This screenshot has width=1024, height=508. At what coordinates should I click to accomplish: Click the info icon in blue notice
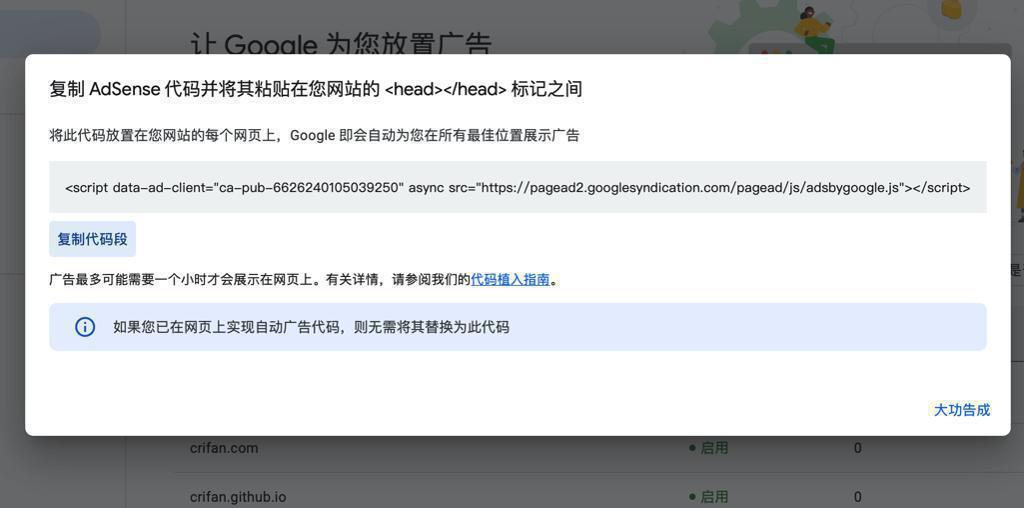[85, 327]
